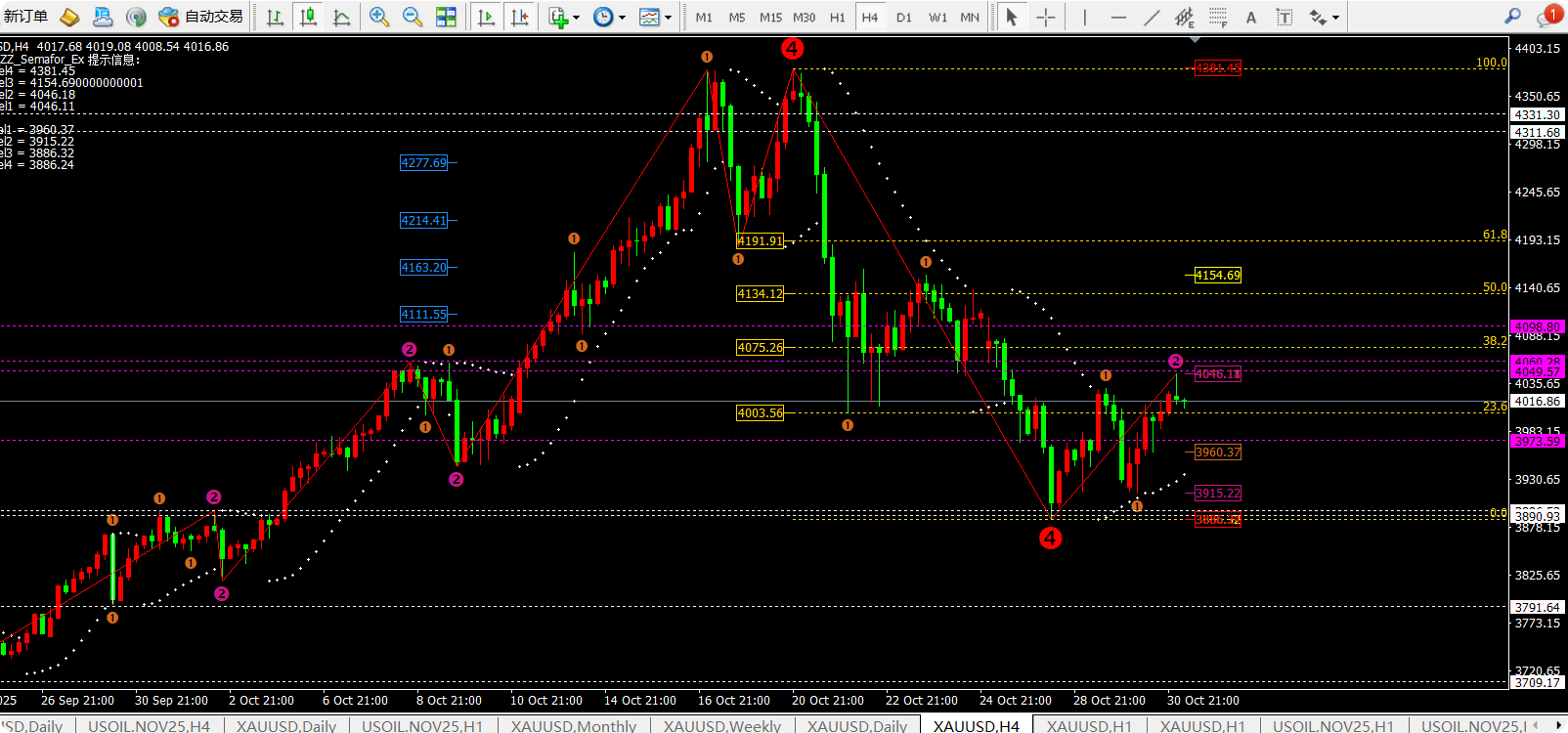Switch to the USOIL.NOV25,H4 chart tab
Viewport: 1568px width, 733px height.
149,725
